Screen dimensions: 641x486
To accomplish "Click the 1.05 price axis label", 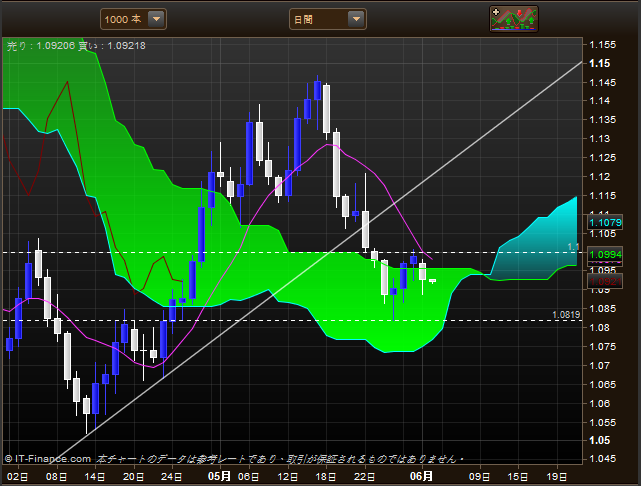I will (x=600, y=440).
